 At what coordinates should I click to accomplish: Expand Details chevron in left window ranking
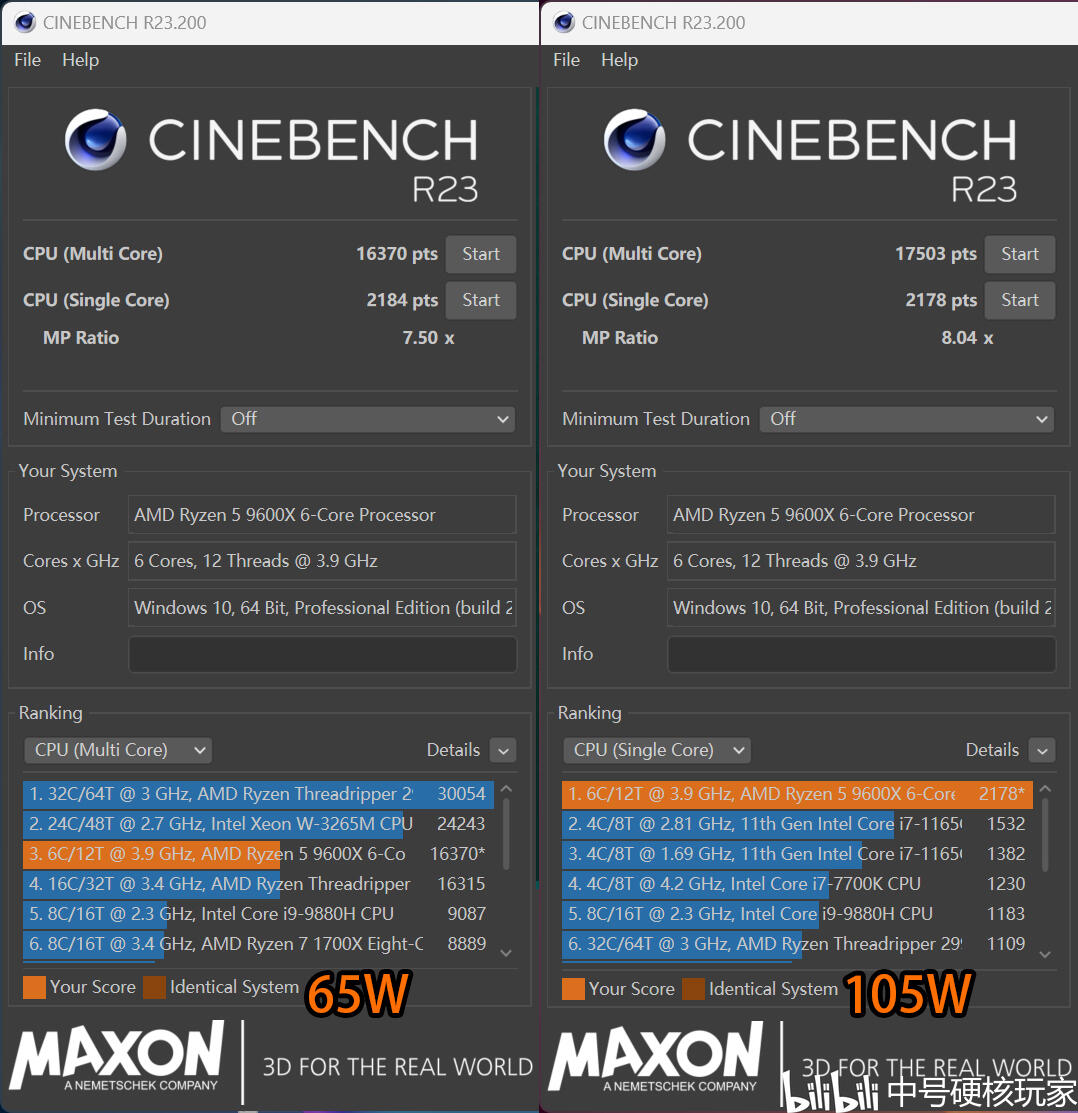503,750
